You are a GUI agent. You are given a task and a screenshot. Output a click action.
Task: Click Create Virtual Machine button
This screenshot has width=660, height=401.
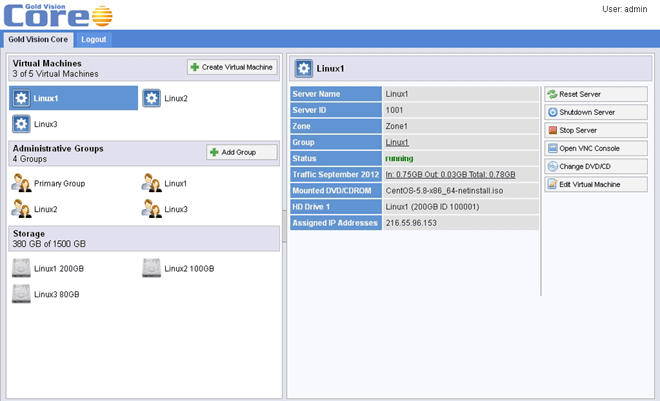pyautogui.click(x=232, y=67)
